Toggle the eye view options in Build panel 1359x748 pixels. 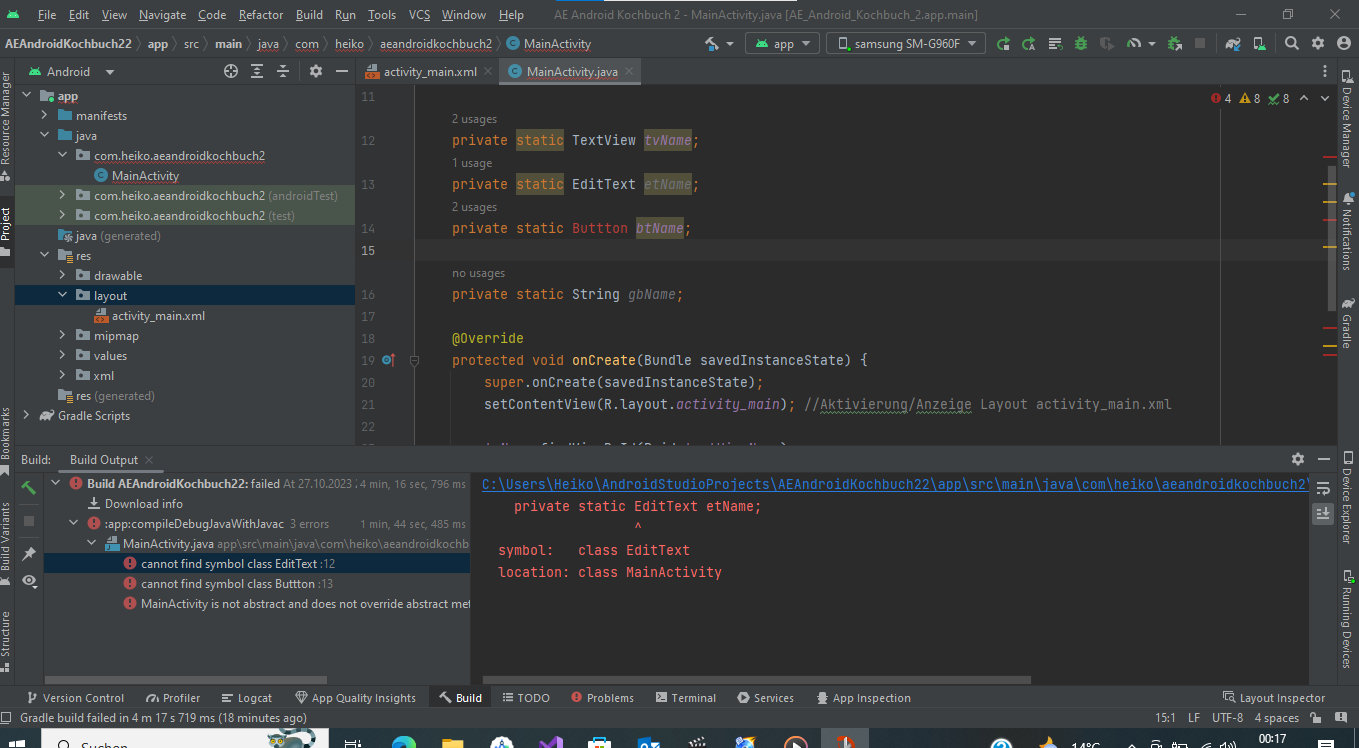tap(29, 581)
